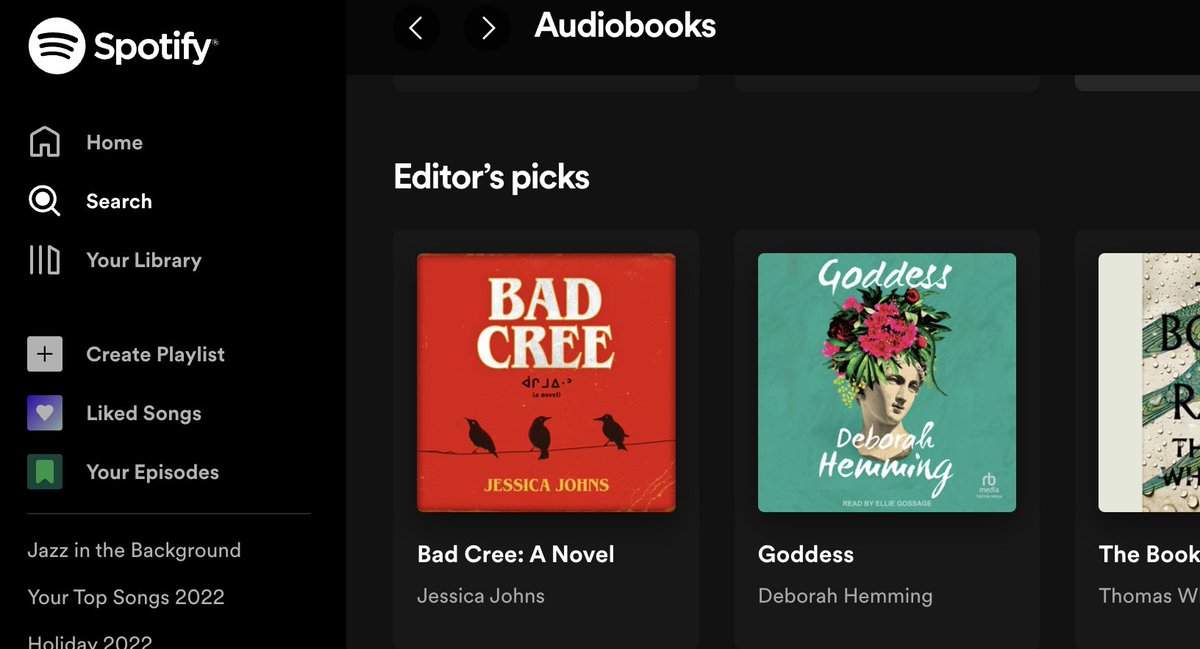This screenshot has height=649, width=1200.
Task: Open the Liked Songs heart icon
Action: pos(45,413)
